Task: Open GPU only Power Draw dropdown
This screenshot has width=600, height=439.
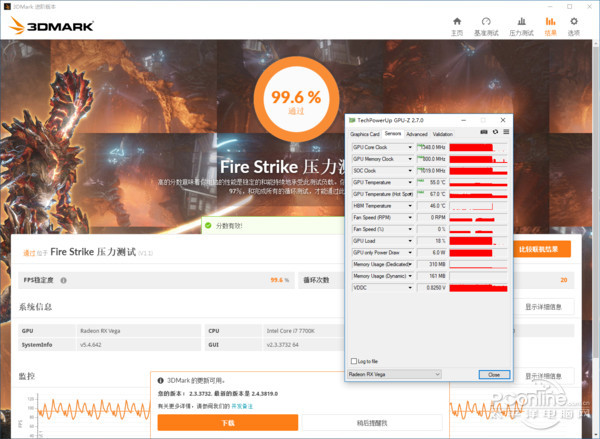Action: pyautogui.click(x=410, y=253)
